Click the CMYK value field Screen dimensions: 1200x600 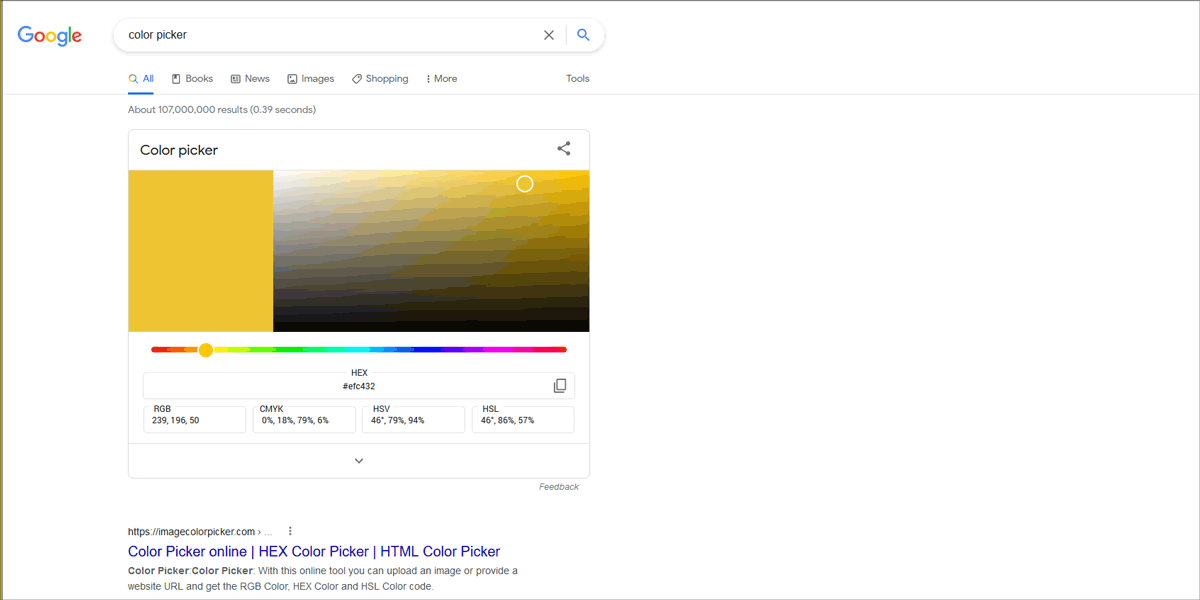[305, 419]
